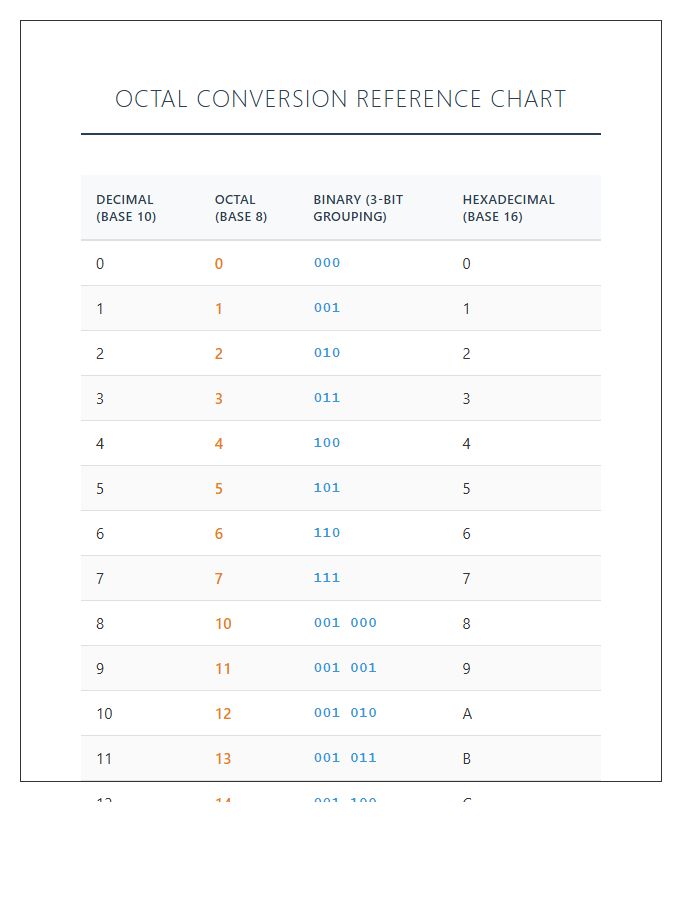The height and width of the screenshot is (900, 700).
Task: Click the Hexadecimal (Base 16) column header
Action: tap(508, 208)
